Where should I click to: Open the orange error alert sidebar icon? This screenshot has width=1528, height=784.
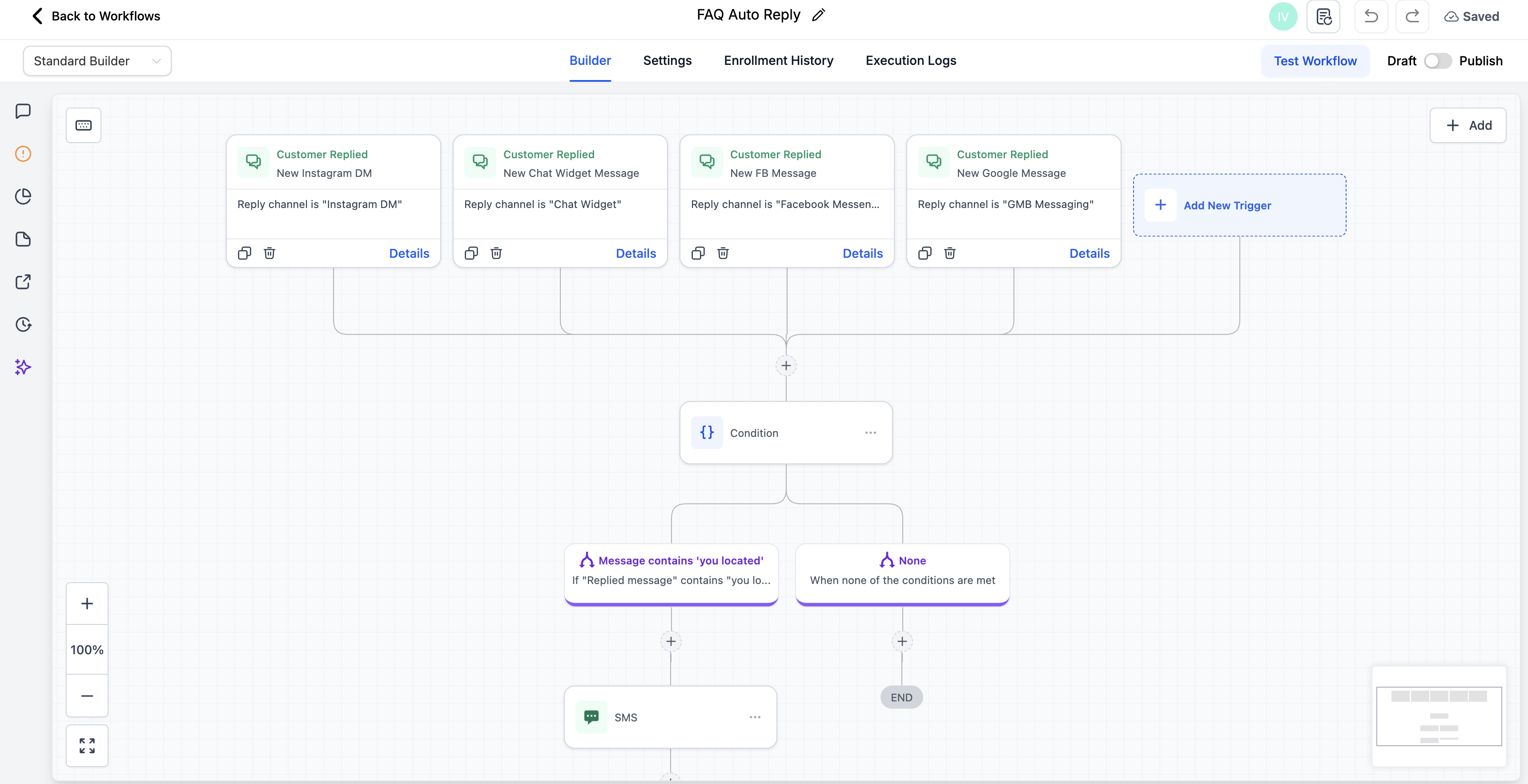(23, 154)
